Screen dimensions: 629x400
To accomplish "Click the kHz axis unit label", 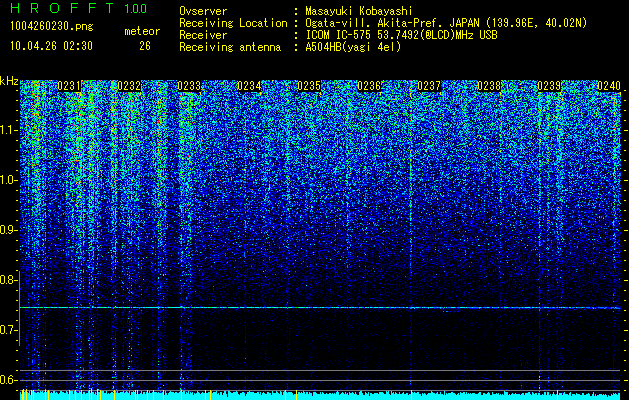I will pos(9,81).
